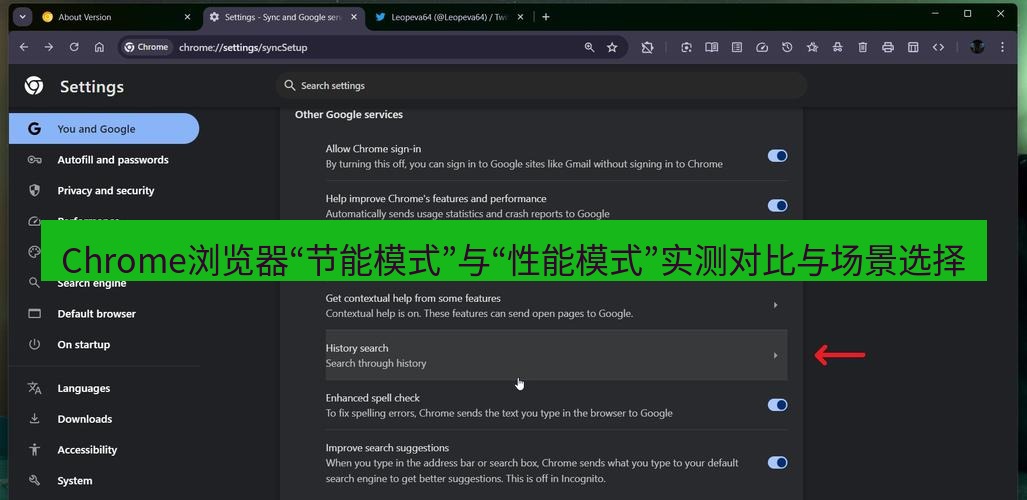Toggle Enhanced spell check off
Viewport: 1027px width, 500px height.
(x=777, y=405)
